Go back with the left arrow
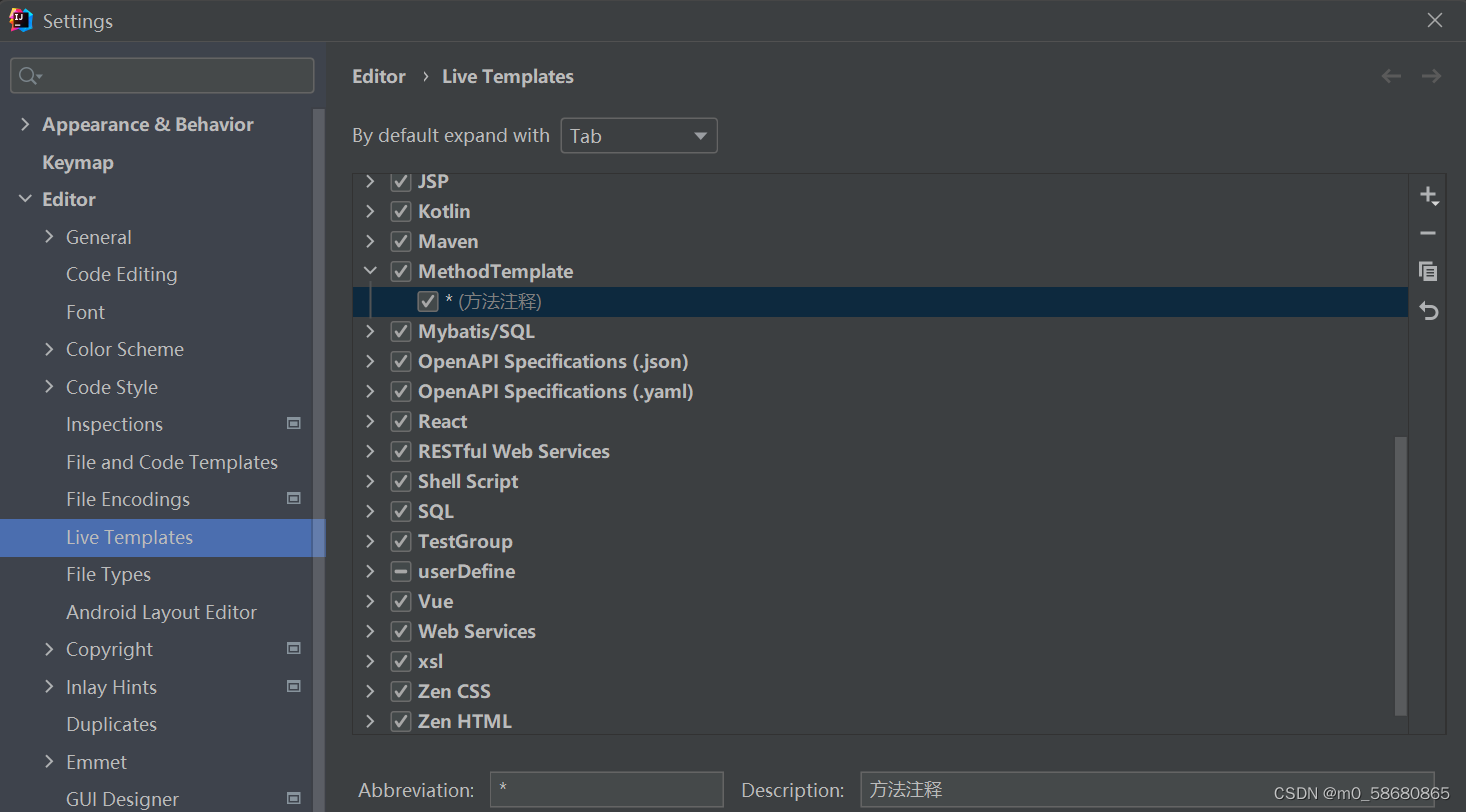This screenshot has width=1466, height=812. [1391, 76]
